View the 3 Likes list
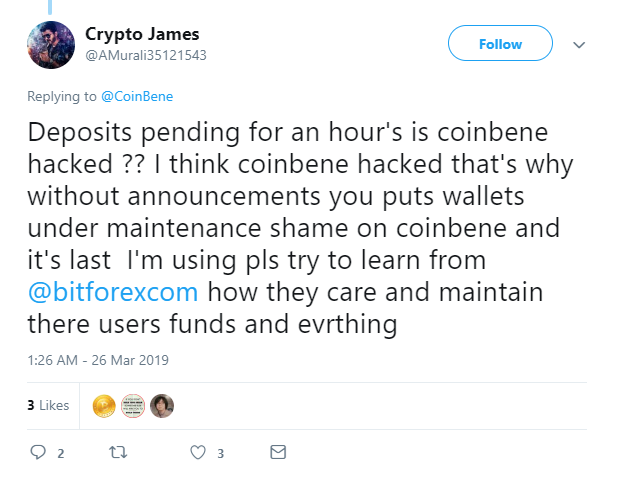Viewport: 622px width, 480px height. coord(48,406)
